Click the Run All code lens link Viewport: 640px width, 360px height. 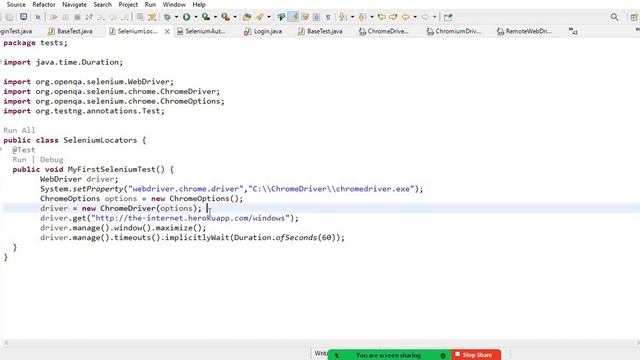19,130
